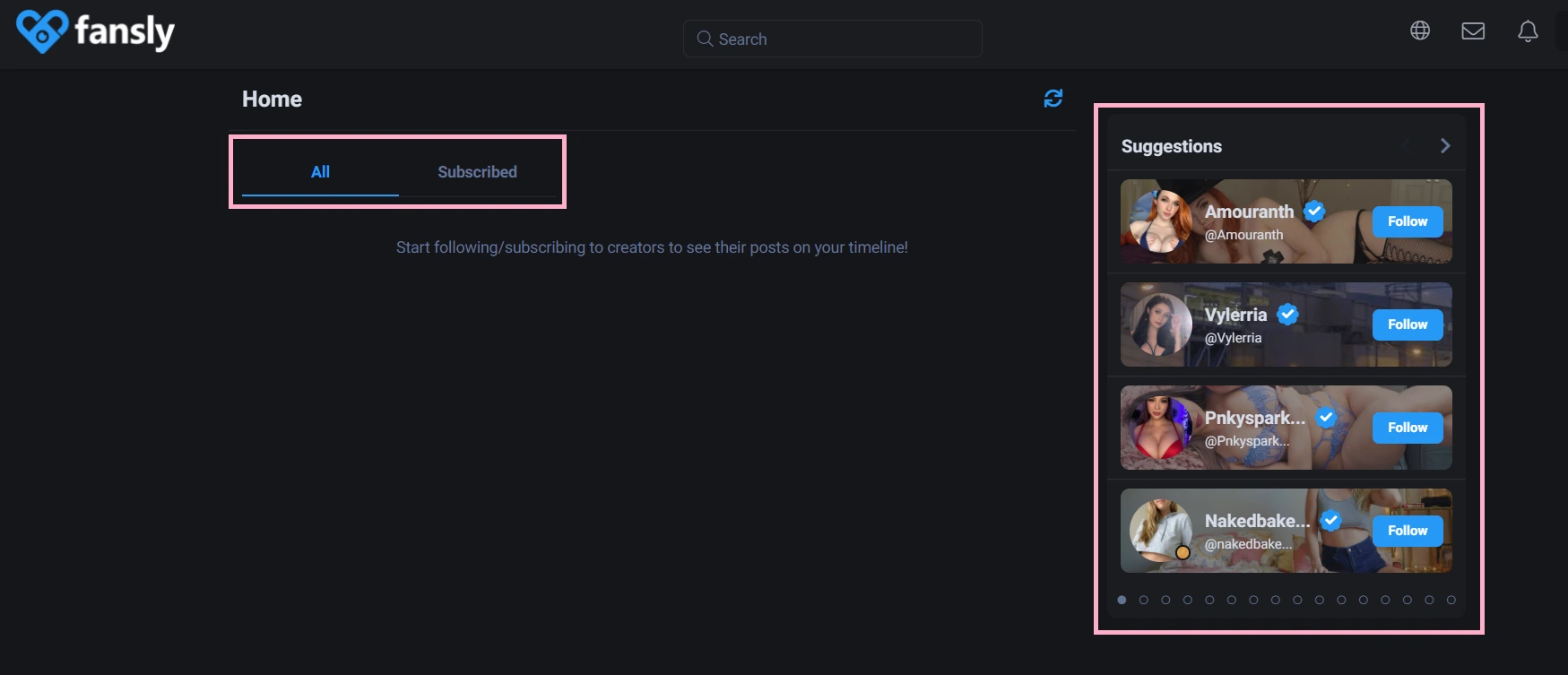
Task: Go to previous suggestions with left chevron
Action: coord(1406,146)
